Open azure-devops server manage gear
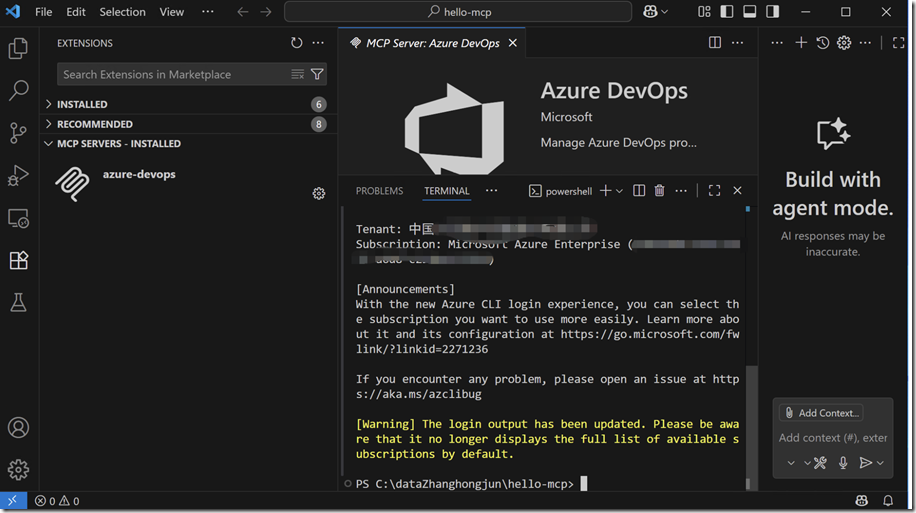Image resolution: width=916 pixels, height=513 pixels. point(318,193)
